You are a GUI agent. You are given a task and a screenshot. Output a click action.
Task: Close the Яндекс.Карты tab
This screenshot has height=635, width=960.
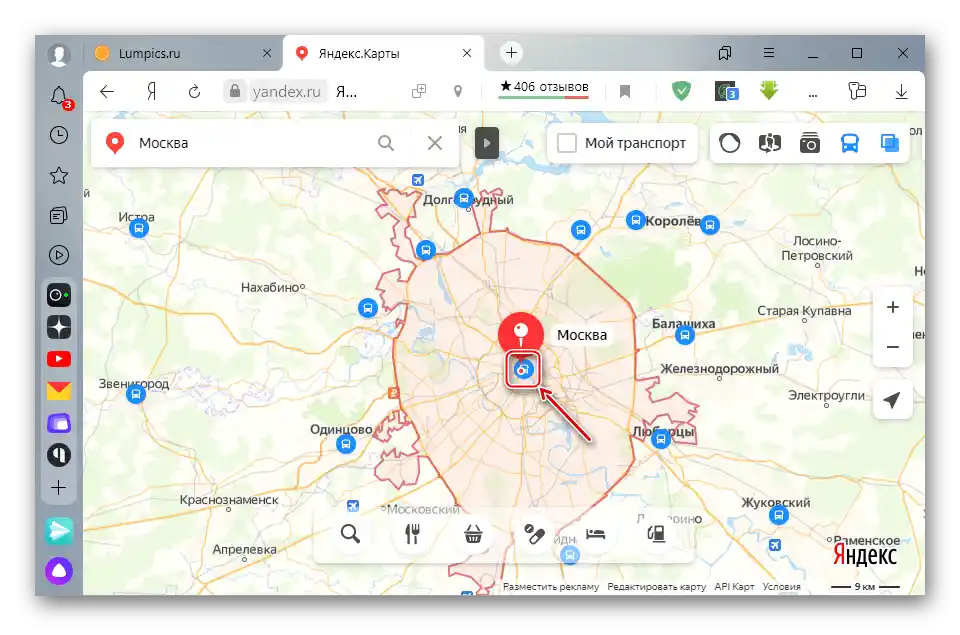tap(467, 53)
